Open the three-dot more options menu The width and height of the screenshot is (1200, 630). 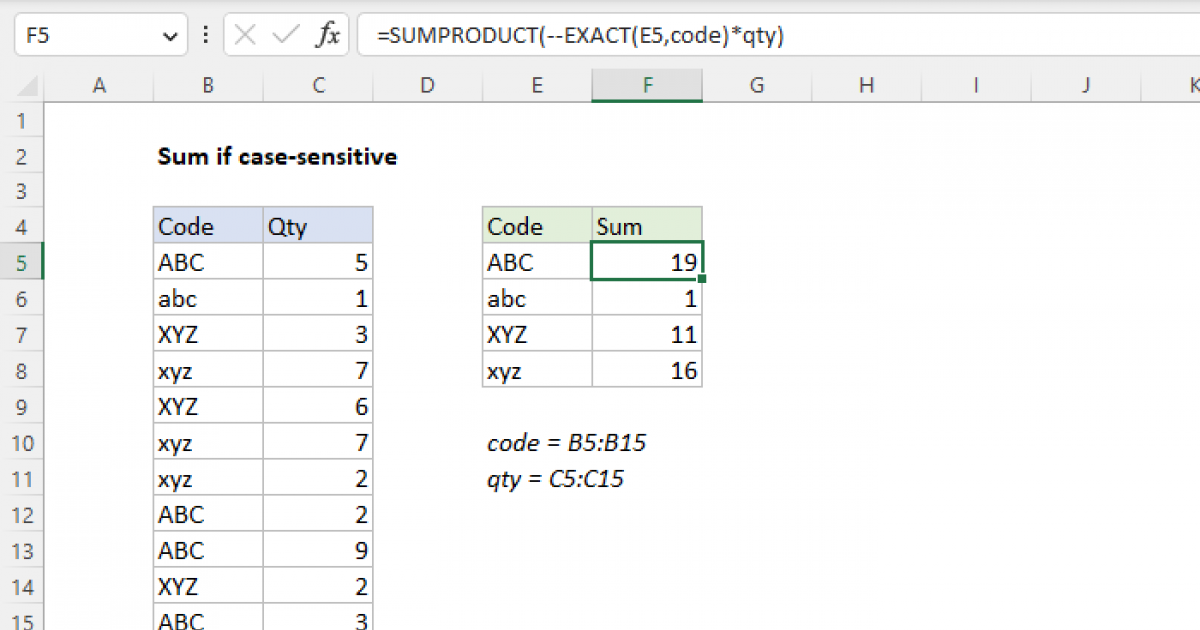205,34
